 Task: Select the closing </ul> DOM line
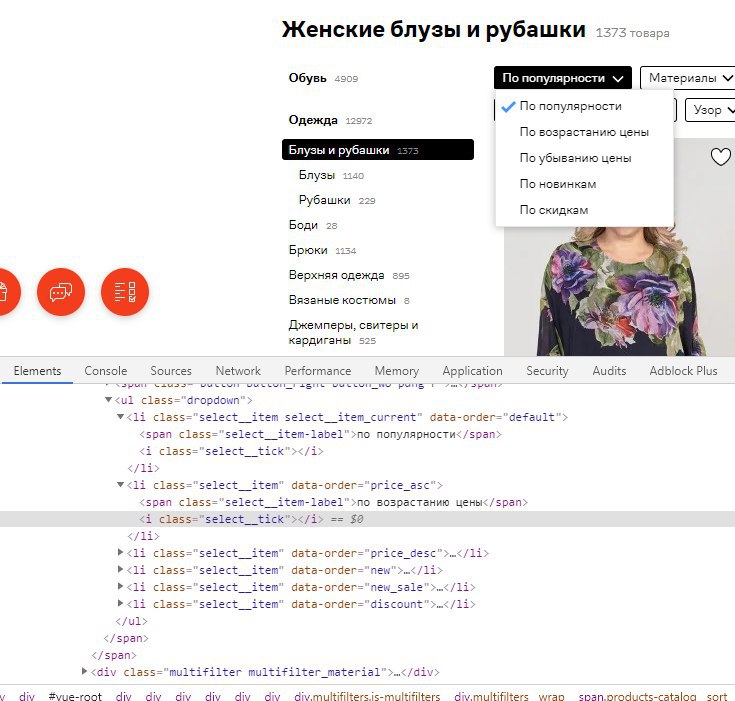click(x=131, y=621)
